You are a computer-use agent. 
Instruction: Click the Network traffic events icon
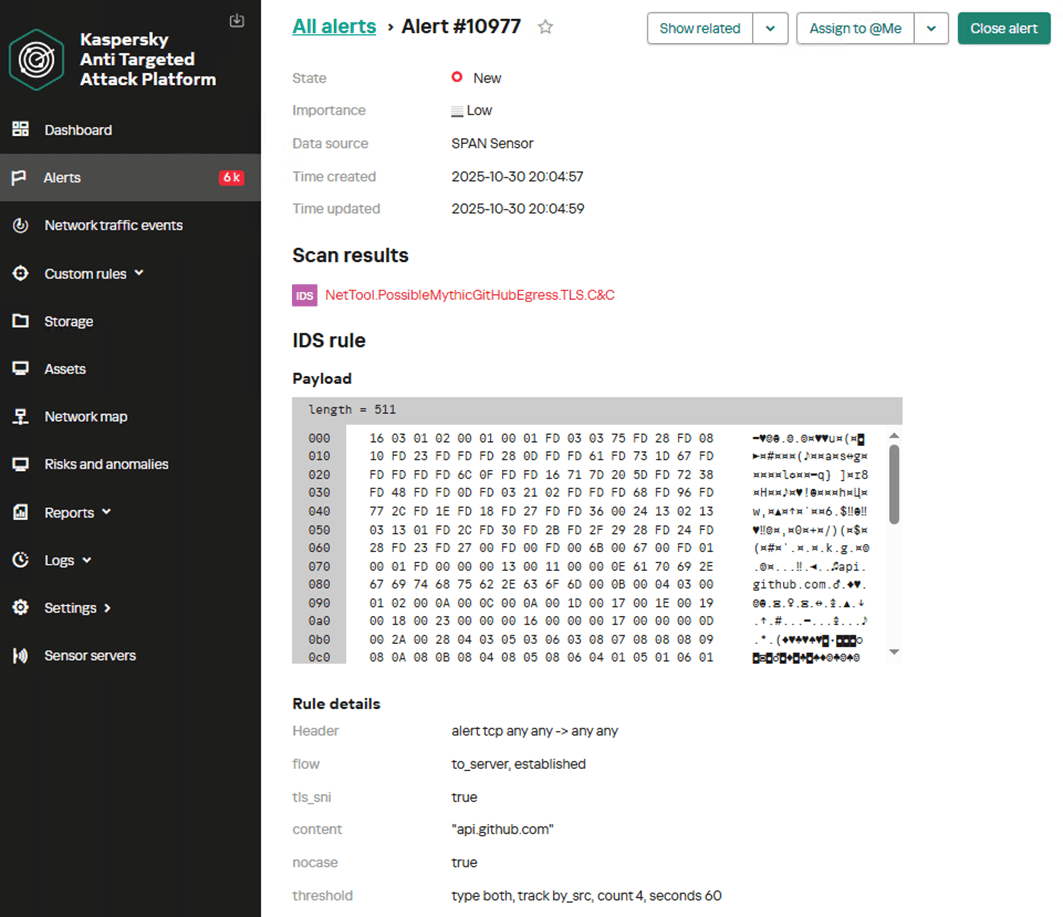pos(20,226)
